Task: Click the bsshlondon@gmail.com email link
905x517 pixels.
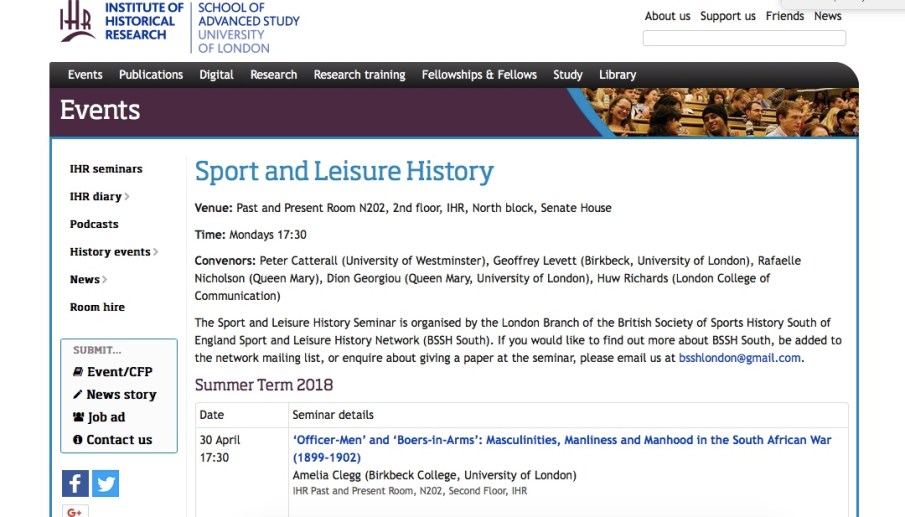Action: click(x=740, y=358)
